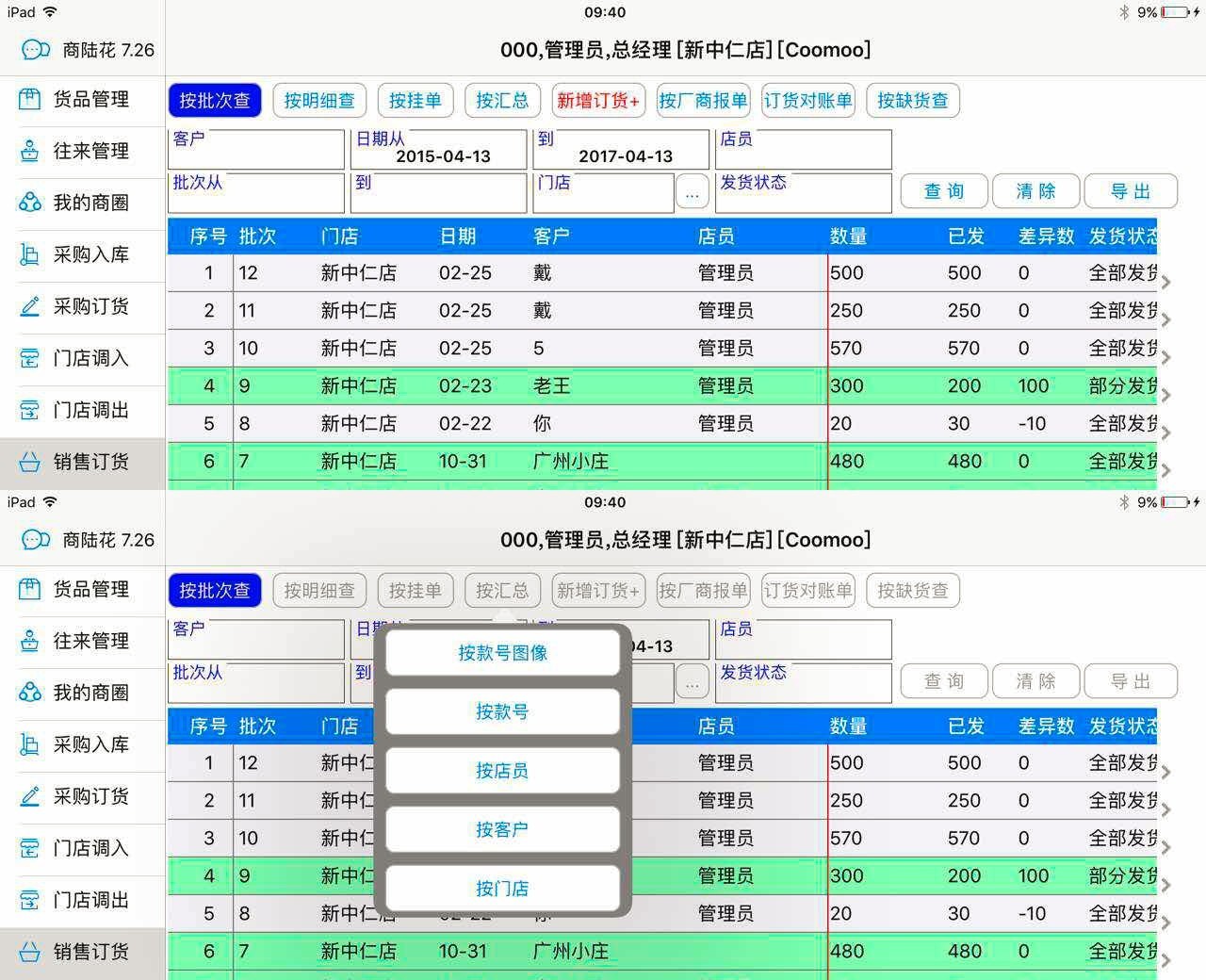1206x980 pixels.
Task: Tap 往来管理 icon in the screen showing the popup
Action: 30,641
